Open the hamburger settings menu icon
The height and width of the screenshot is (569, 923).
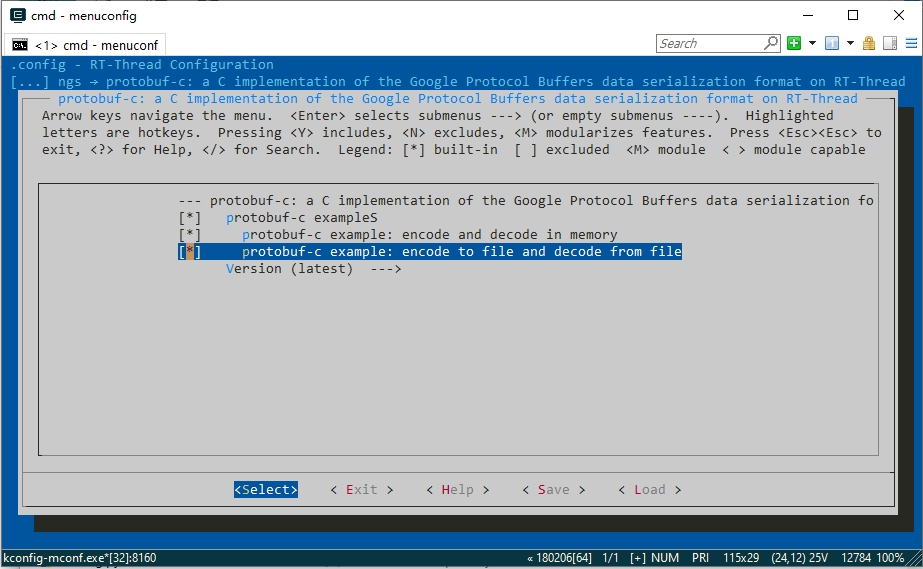click(908, 43)
